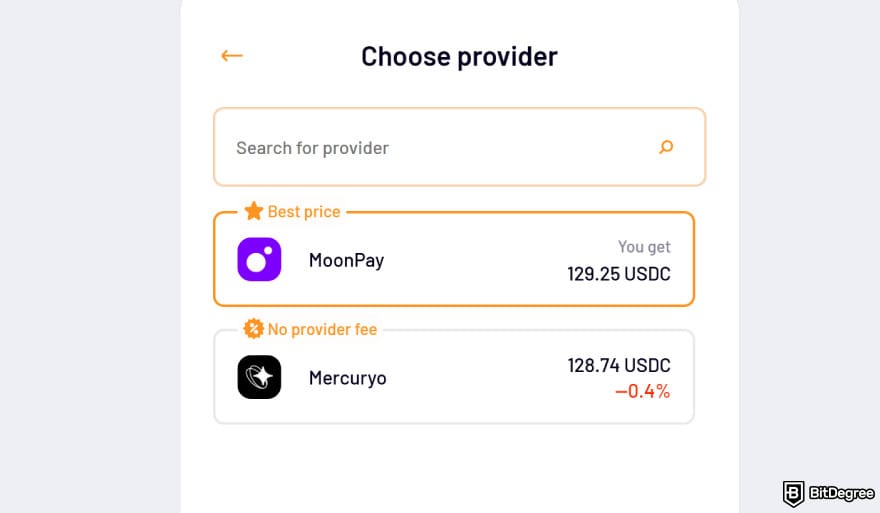Click the You get label
The height and width of the screenshot is (513, 880).
click(644, 247)
